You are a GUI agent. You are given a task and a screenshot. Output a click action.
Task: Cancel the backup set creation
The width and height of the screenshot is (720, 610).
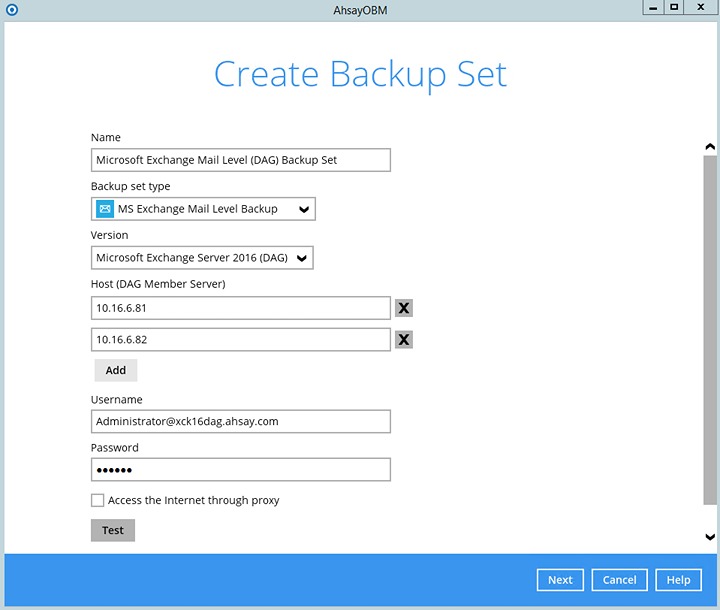click(619, 580)
